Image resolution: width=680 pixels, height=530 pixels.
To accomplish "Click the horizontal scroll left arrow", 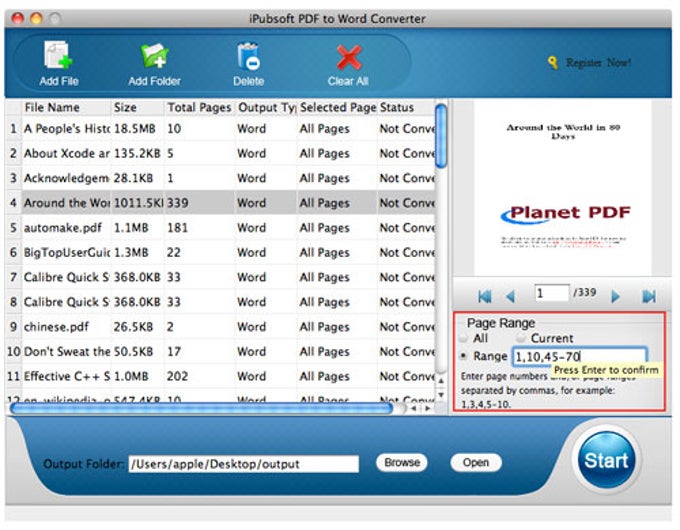I will (x=413, y=408).
